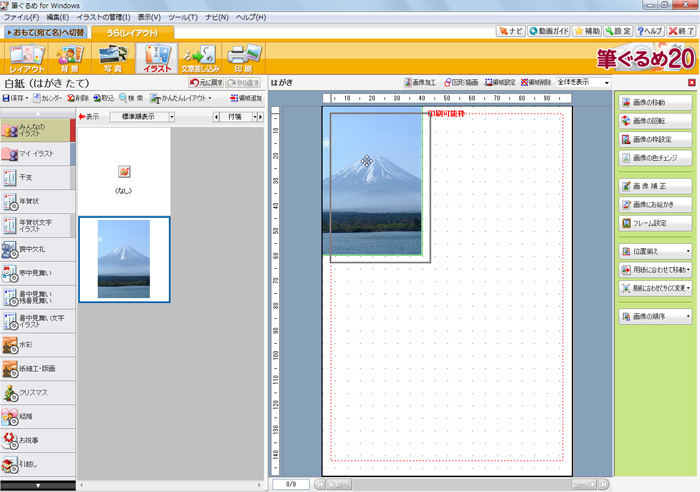700x492 pixels.
Task: Click the 元に戻す undo button
Action: 207,82
